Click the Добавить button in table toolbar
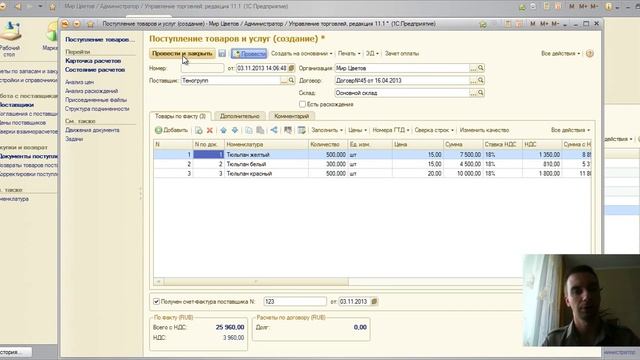The image size is (640, 360). pyautogui.click(x=171, y=130)
